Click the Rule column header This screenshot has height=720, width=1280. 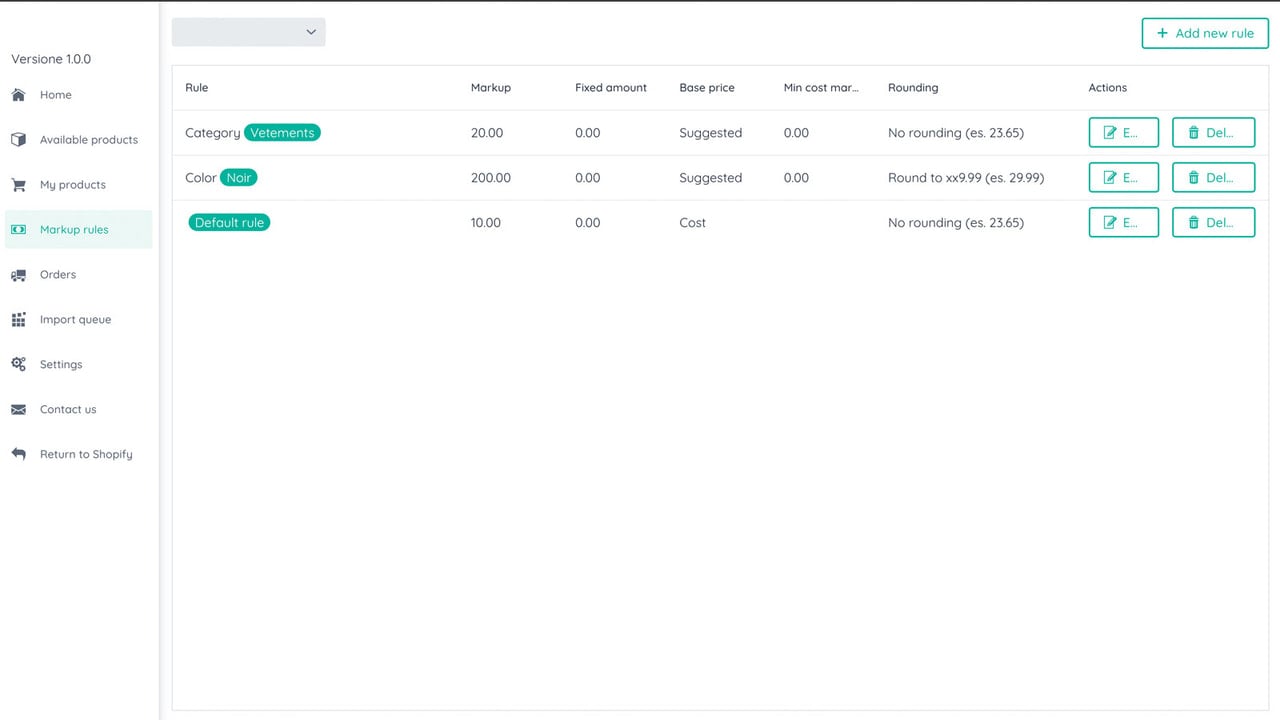point(197,88)
